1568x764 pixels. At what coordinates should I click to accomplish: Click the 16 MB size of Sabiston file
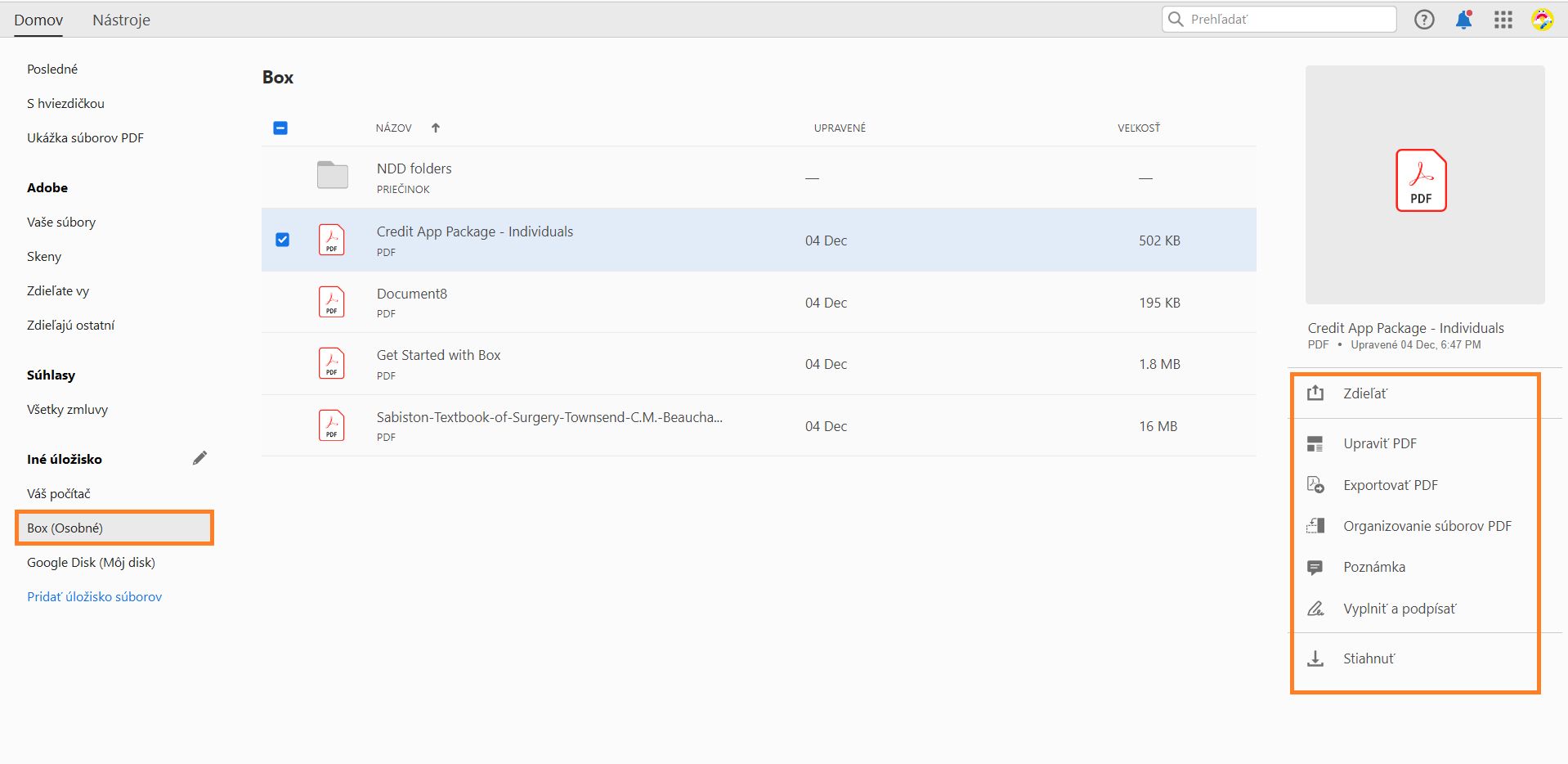(1158, 426)
